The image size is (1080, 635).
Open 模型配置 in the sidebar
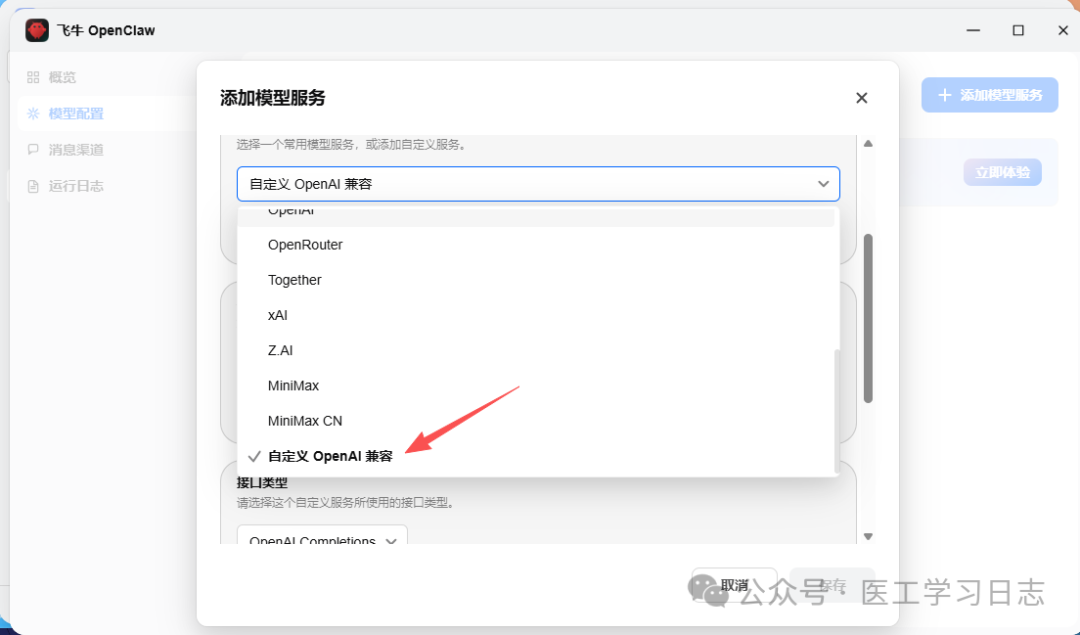(x=76, y=114)
